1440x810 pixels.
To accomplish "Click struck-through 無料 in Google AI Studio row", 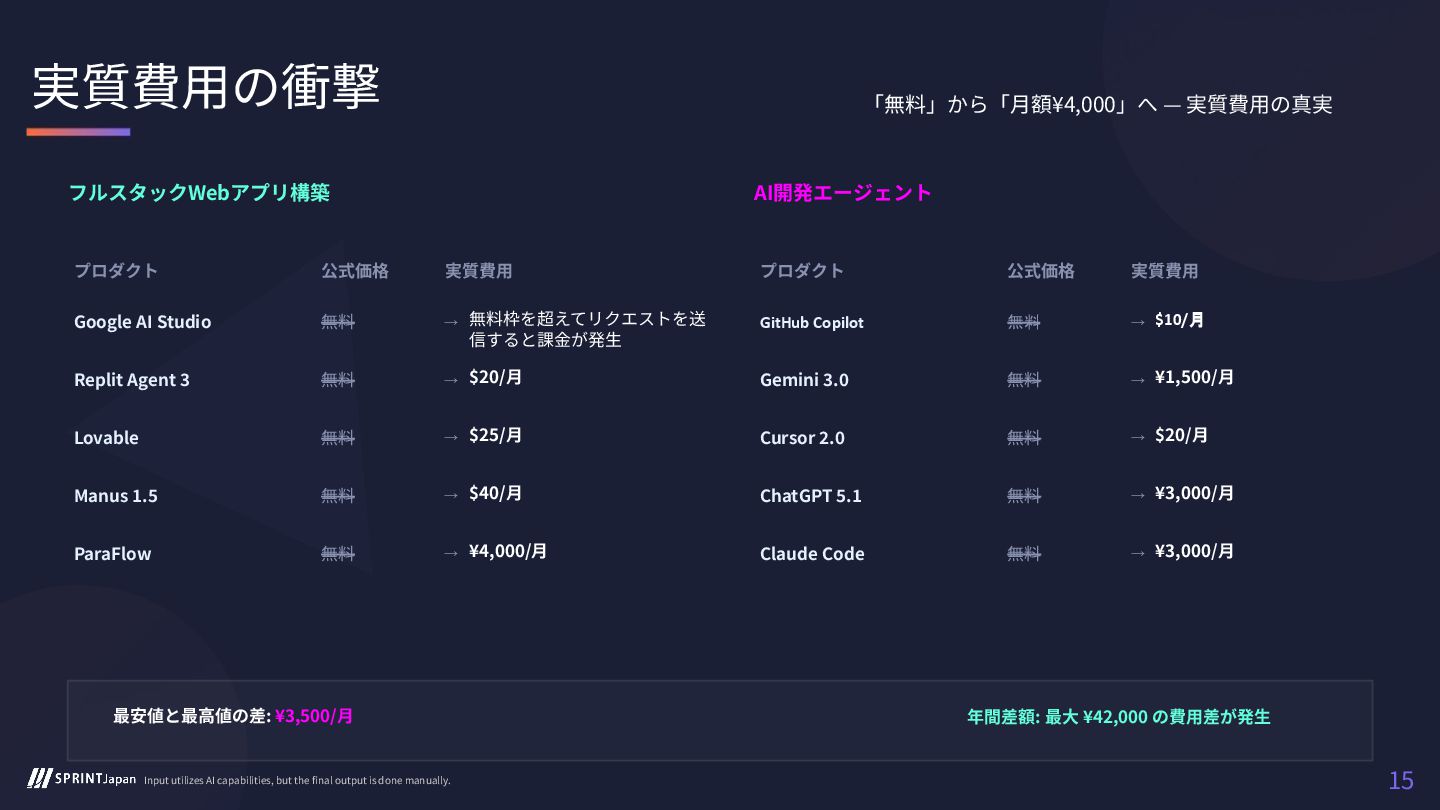I will pyautogui.click(x=338, y=322).
